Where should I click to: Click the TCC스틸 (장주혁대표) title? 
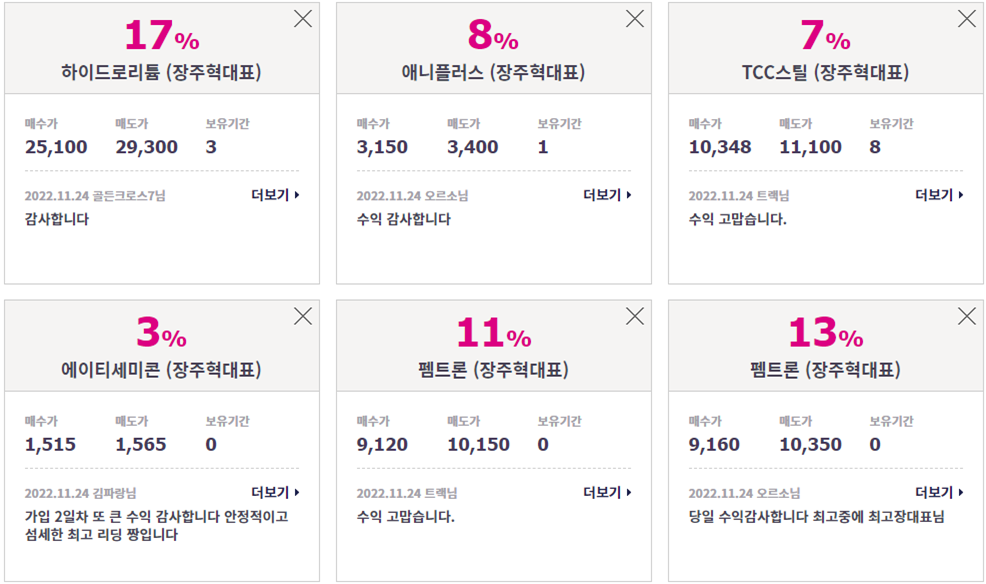pos(826,72)
